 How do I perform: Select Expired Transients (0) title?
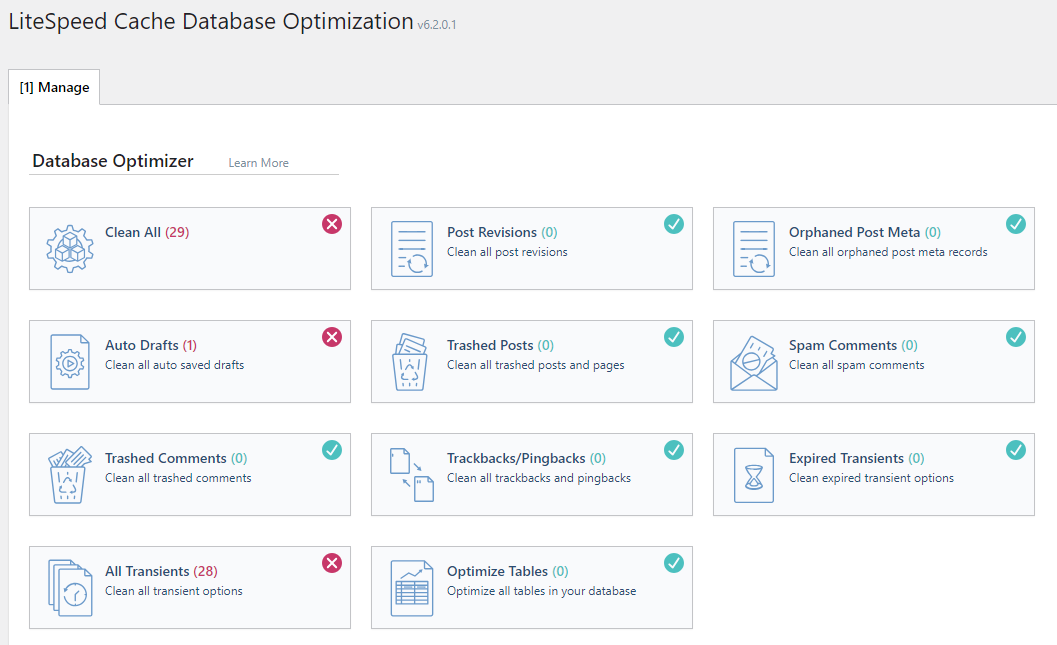(857, 458)
